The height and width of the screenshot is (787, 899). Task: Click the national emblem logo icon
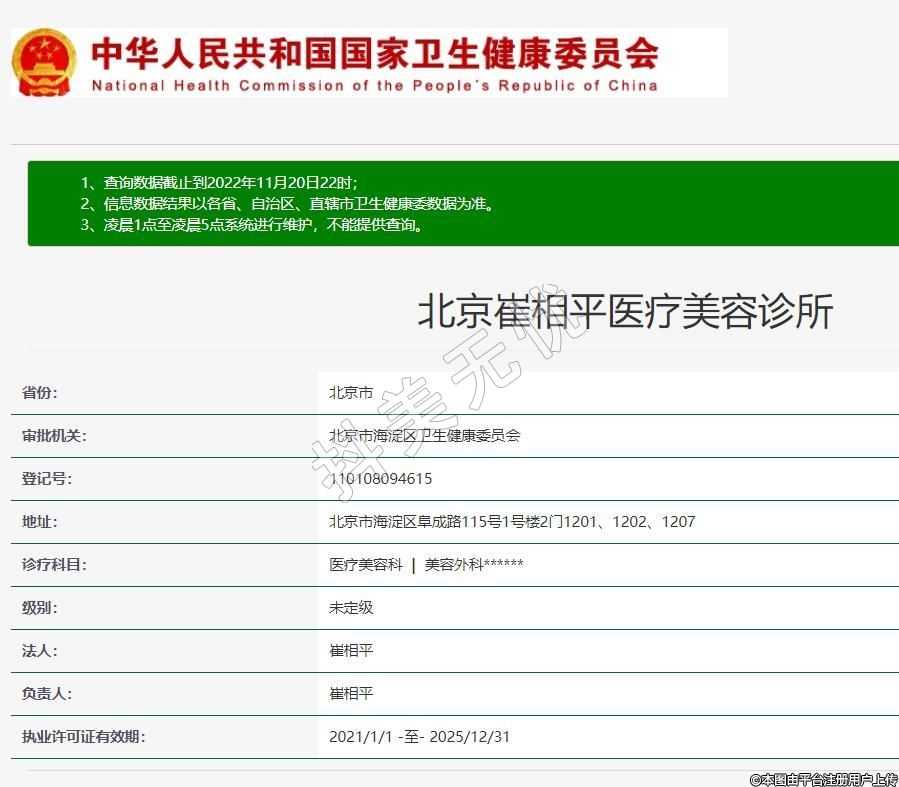(x=45, y=62)
